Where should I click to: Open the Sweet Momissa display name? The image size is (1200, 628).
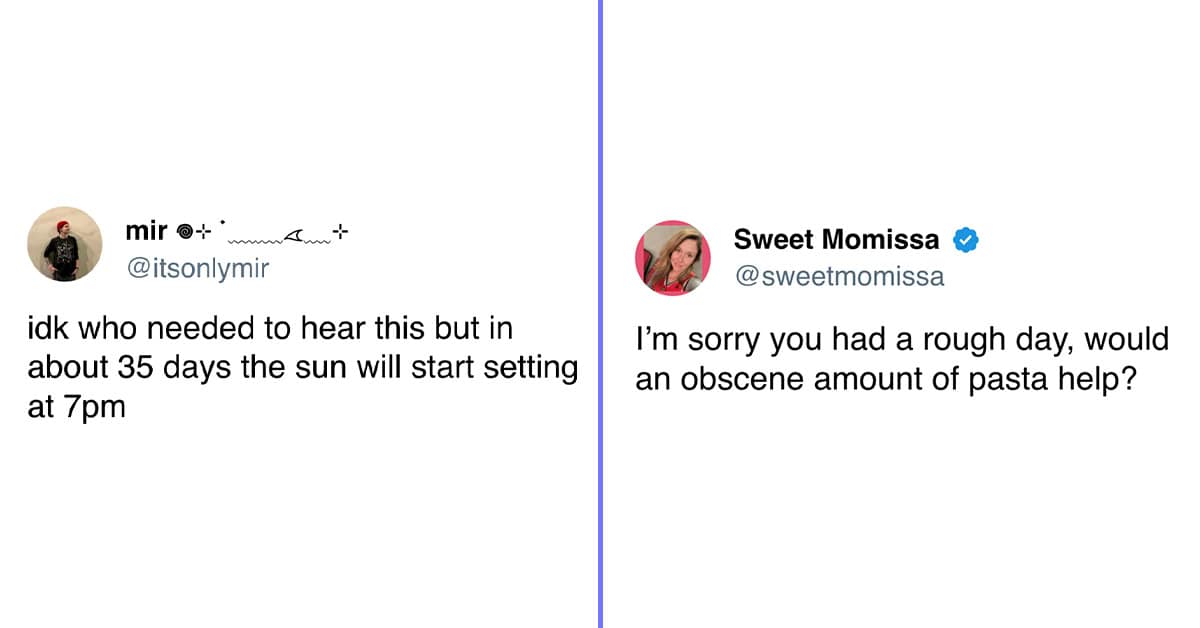tap(836, 240)
